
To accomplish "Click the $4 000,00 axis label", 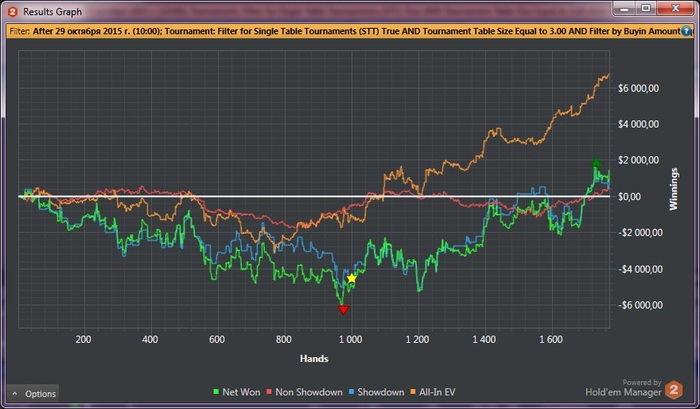I will [x=638, y=124].
